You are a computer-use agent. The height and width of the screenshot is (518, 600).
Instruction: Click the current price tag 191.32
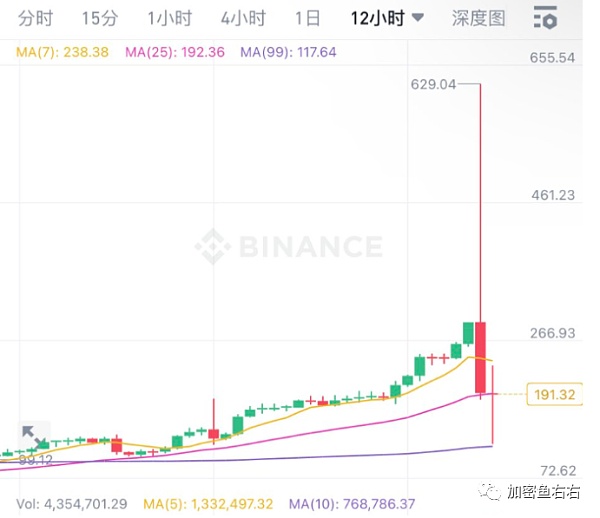coord(554,394)
